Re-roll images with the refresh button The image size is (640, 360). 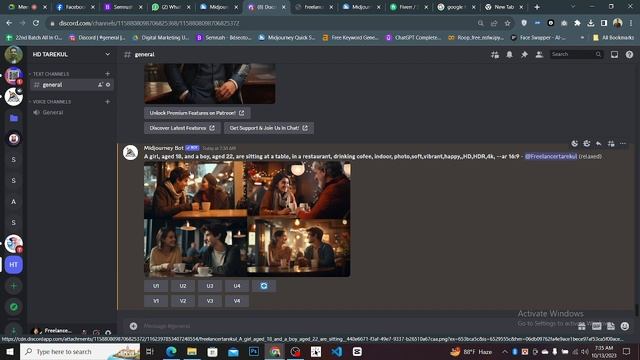coord(264,286)
